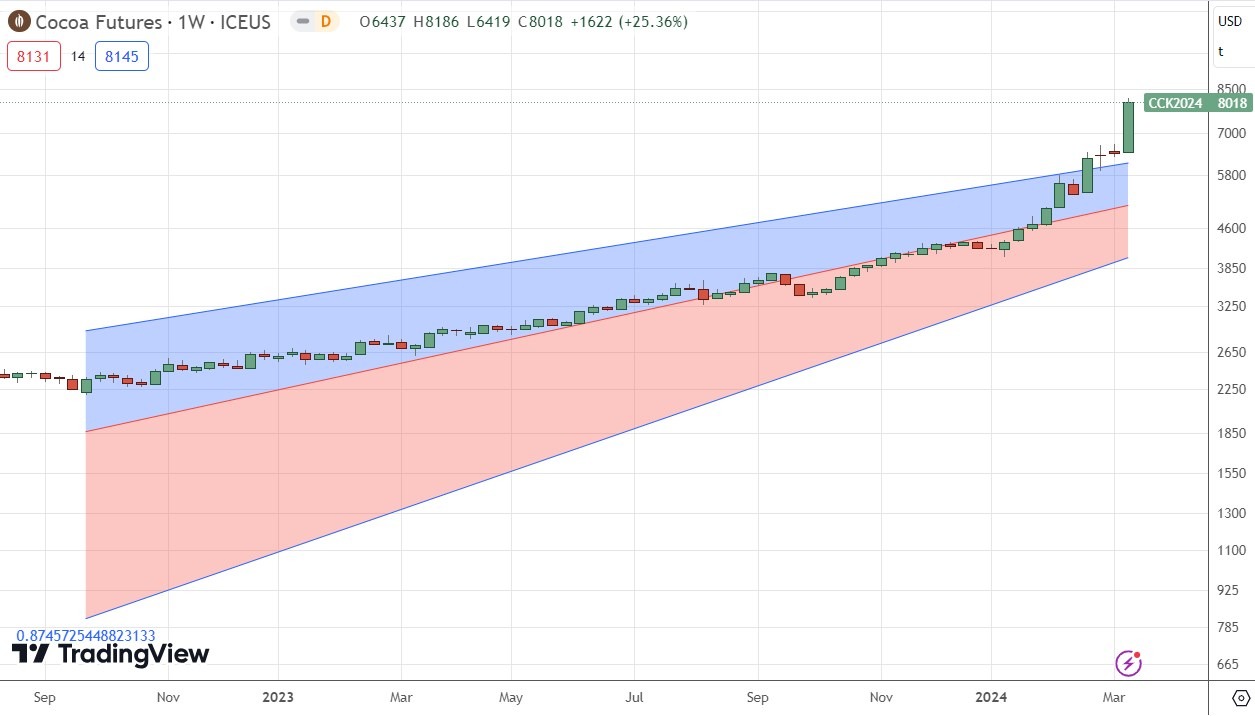This screenshot has width=1255, height=716.
Task: Click the 2024 time axis label
Action: tap(991, 697)
